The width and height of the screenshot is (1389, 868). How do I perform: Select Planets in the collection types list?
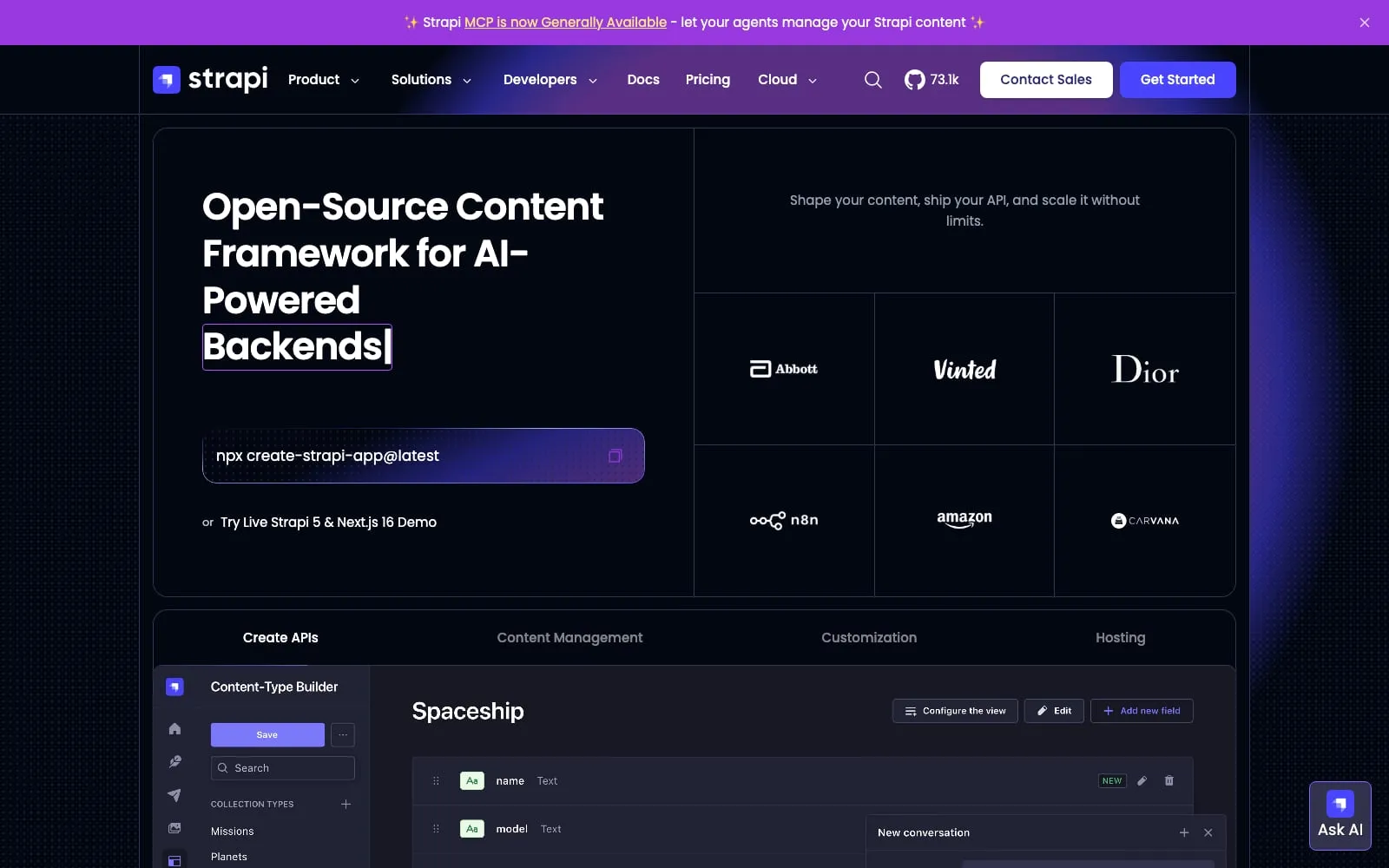coord(229,857)
